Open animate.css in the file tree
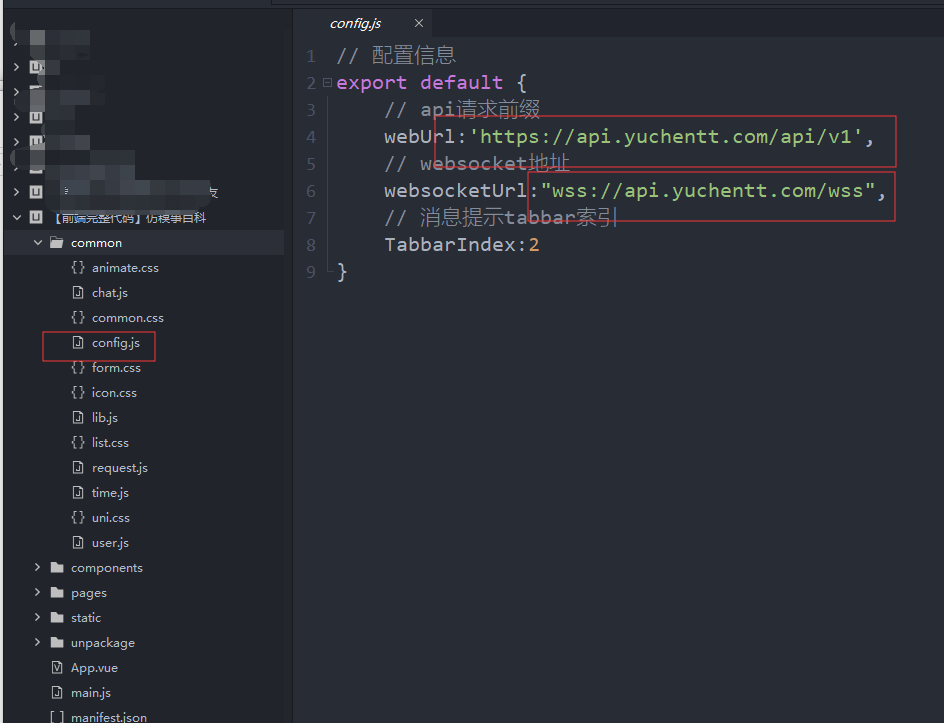Image resolution: width=944 pixels, height=723 pixels. pos(125,268)
